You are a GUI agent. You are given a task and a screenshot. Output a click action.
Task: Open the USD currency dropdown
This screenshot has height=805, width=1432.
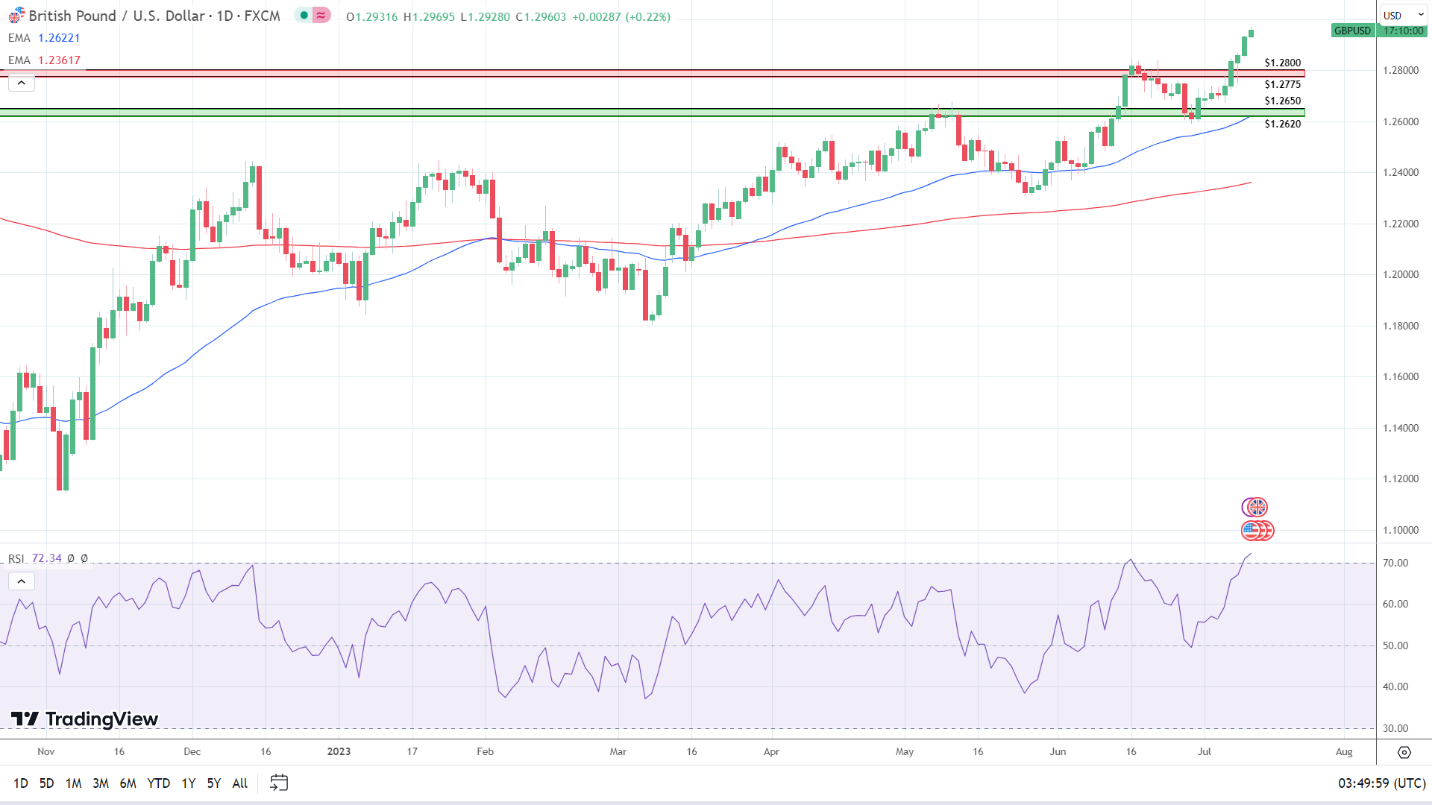point(1405,15)
